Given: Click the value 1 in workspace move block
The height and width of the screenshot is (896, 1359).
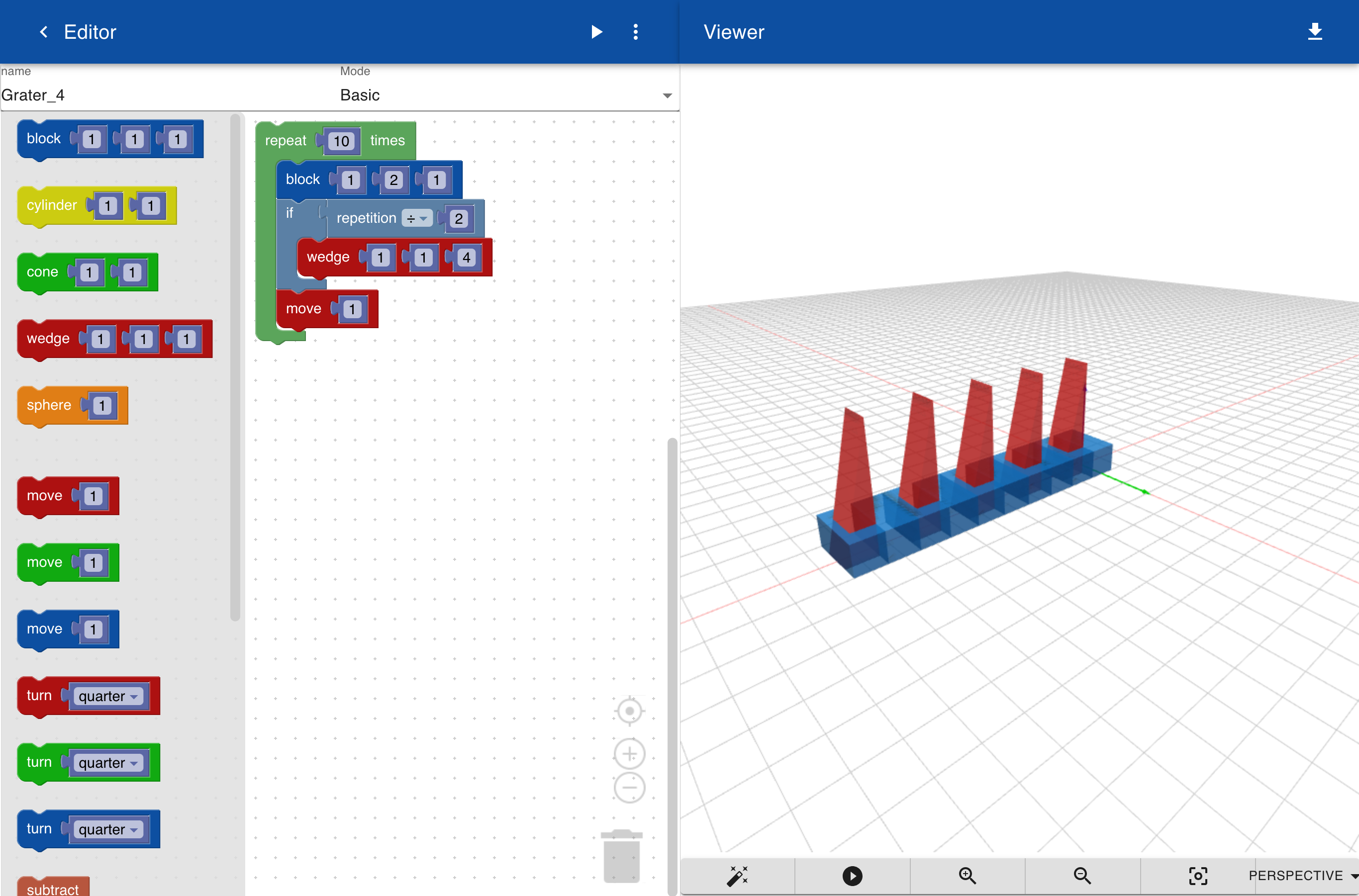Looking at the screenshot, I should coord(352,309).
